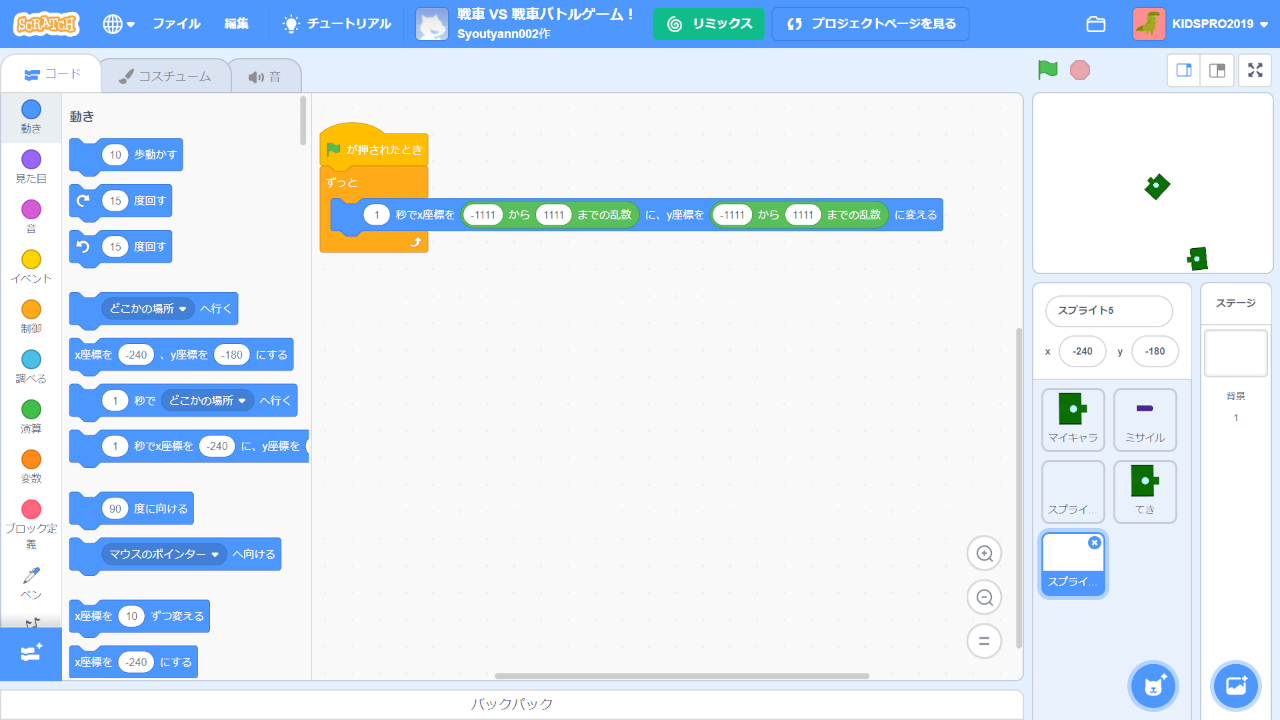The width and height of the screenshot is (1280, 720).
Task: Reset workspace zoom with equals icon
Action: click(x=984, y=641)
